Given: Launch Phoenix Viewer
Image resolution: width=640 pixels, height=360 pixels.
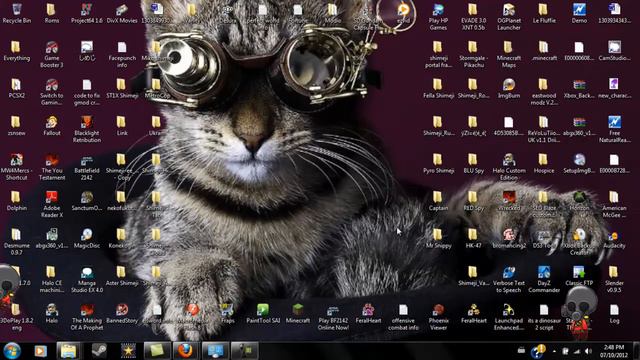Looking at the screenshot, I should pyautogui.click(x=438, y=317).
